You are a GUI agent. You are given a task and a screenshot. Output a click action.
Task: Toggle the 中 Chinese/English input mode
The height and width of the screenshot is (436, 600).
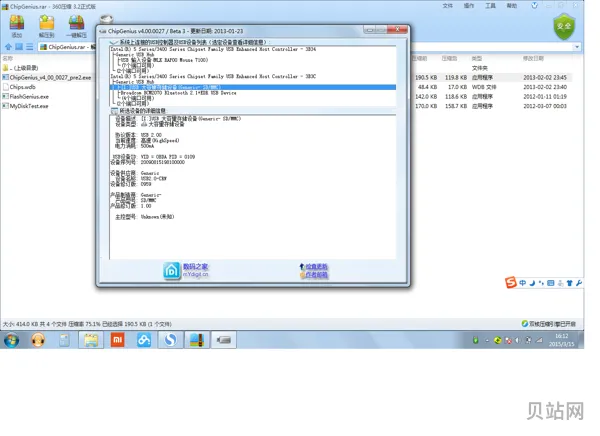pyautogui.click(x=522, y=283)
